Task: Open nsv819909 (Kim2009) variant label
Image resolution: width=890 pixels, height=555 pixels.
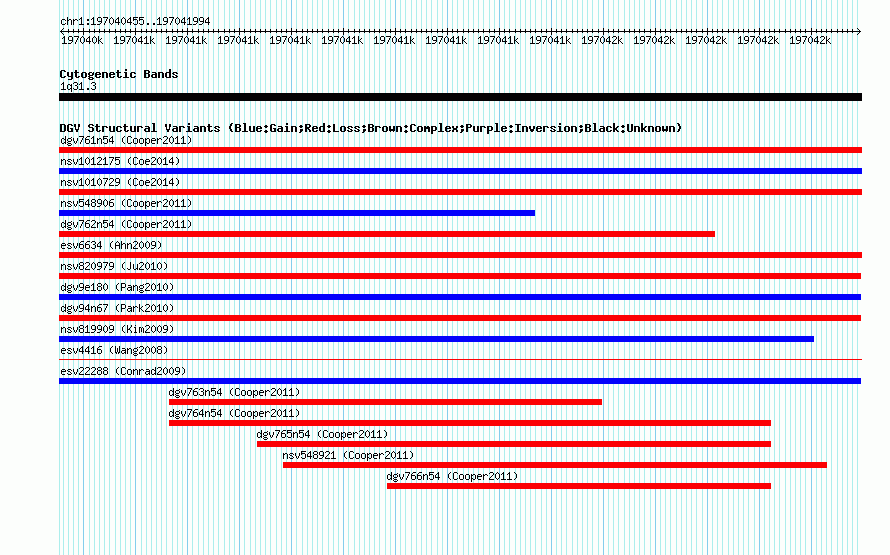Action: point(117,329)
